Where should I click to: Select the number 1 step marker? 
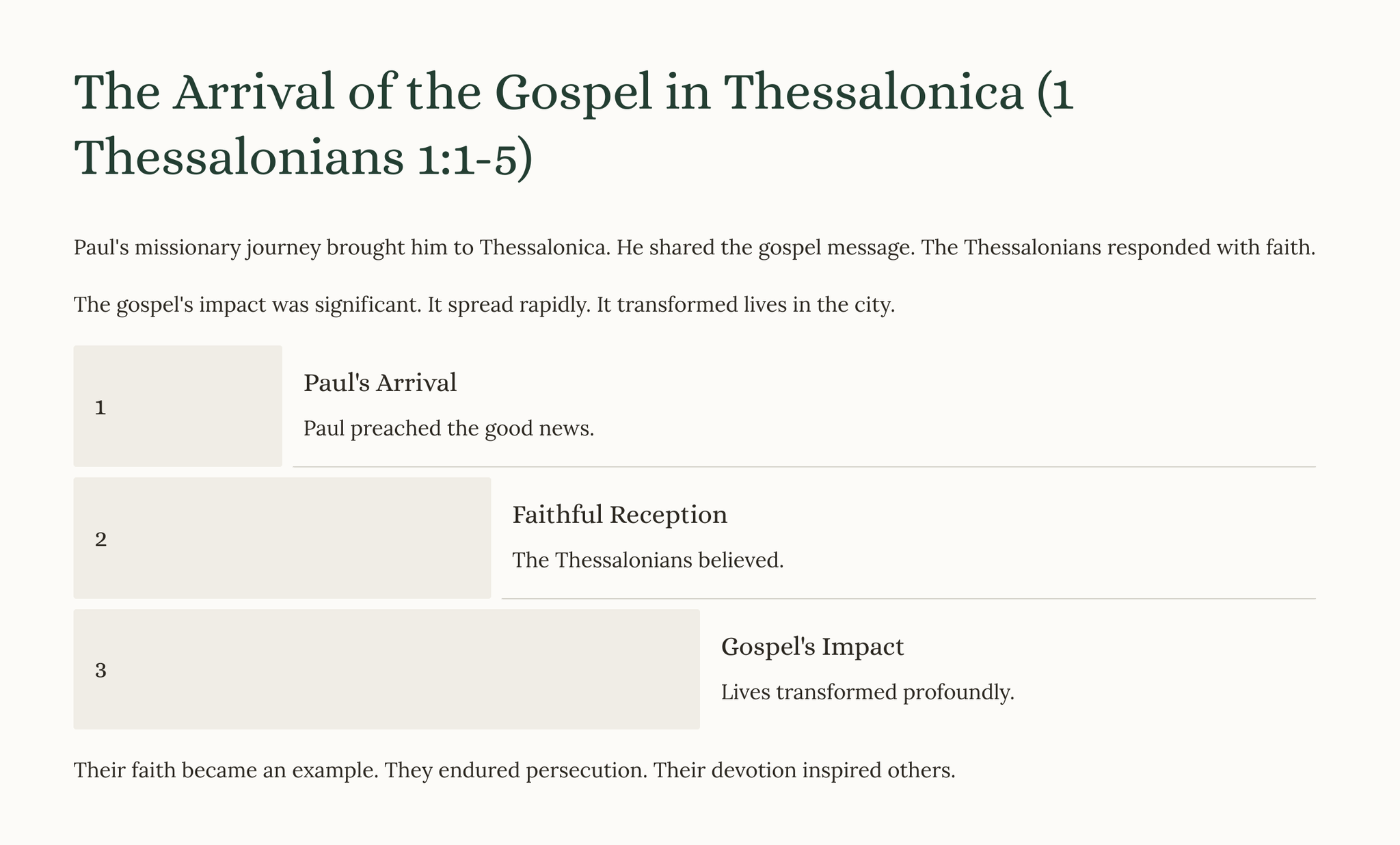click(x=100, y=408)
